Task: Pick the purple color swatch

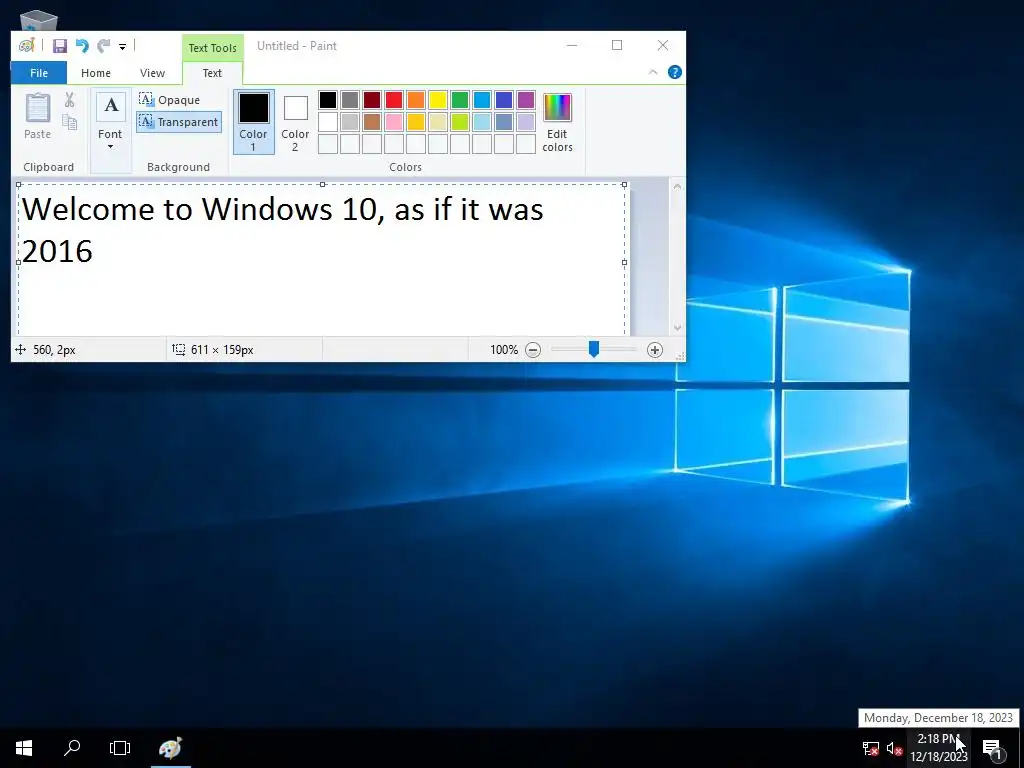Action: coord(526,100)
